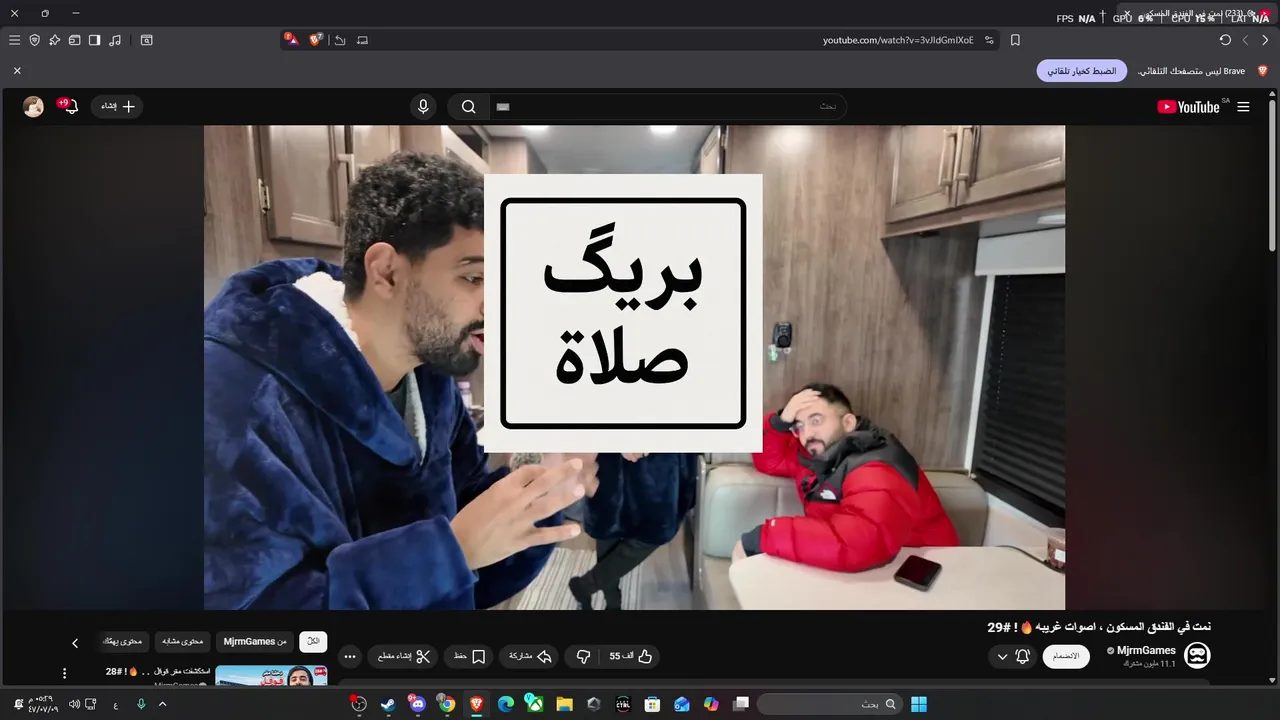
Task: Open Brave Leo AI sparkle icon
Action: pyautogui.click(x=54, y=40)
